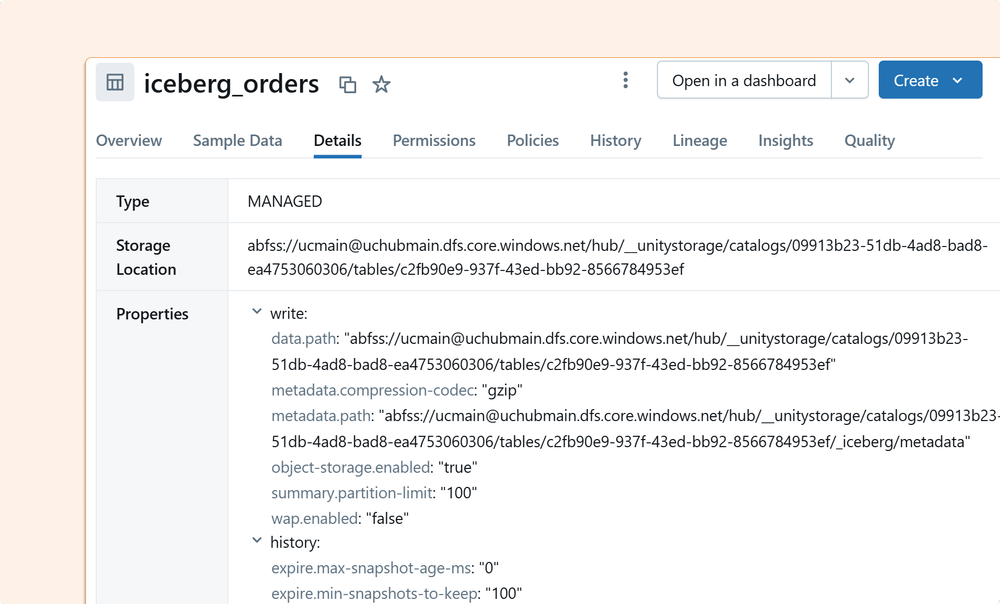Collapse the write properties section

tap(257, 313)
